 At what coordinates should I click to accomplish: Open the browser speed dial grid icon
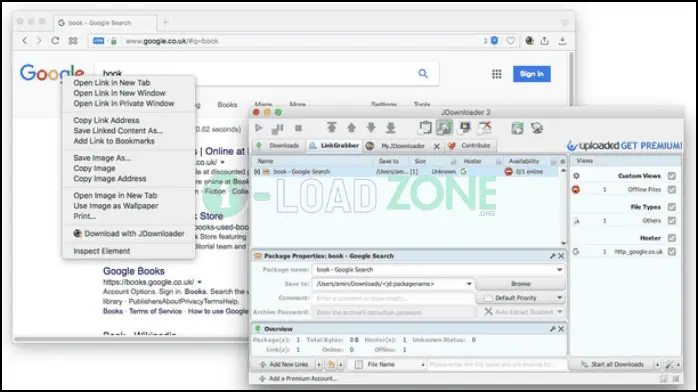(x=73, y=40)
